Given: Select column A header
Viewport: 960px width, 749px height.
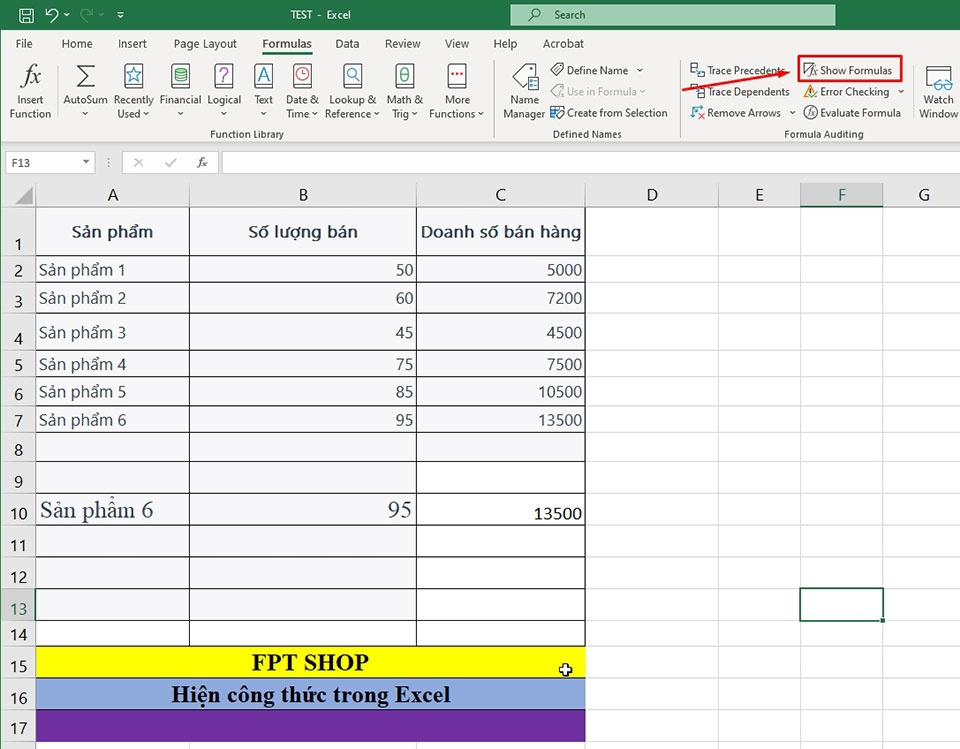Looking at the screenshot, I should click(x=113, y=195).
